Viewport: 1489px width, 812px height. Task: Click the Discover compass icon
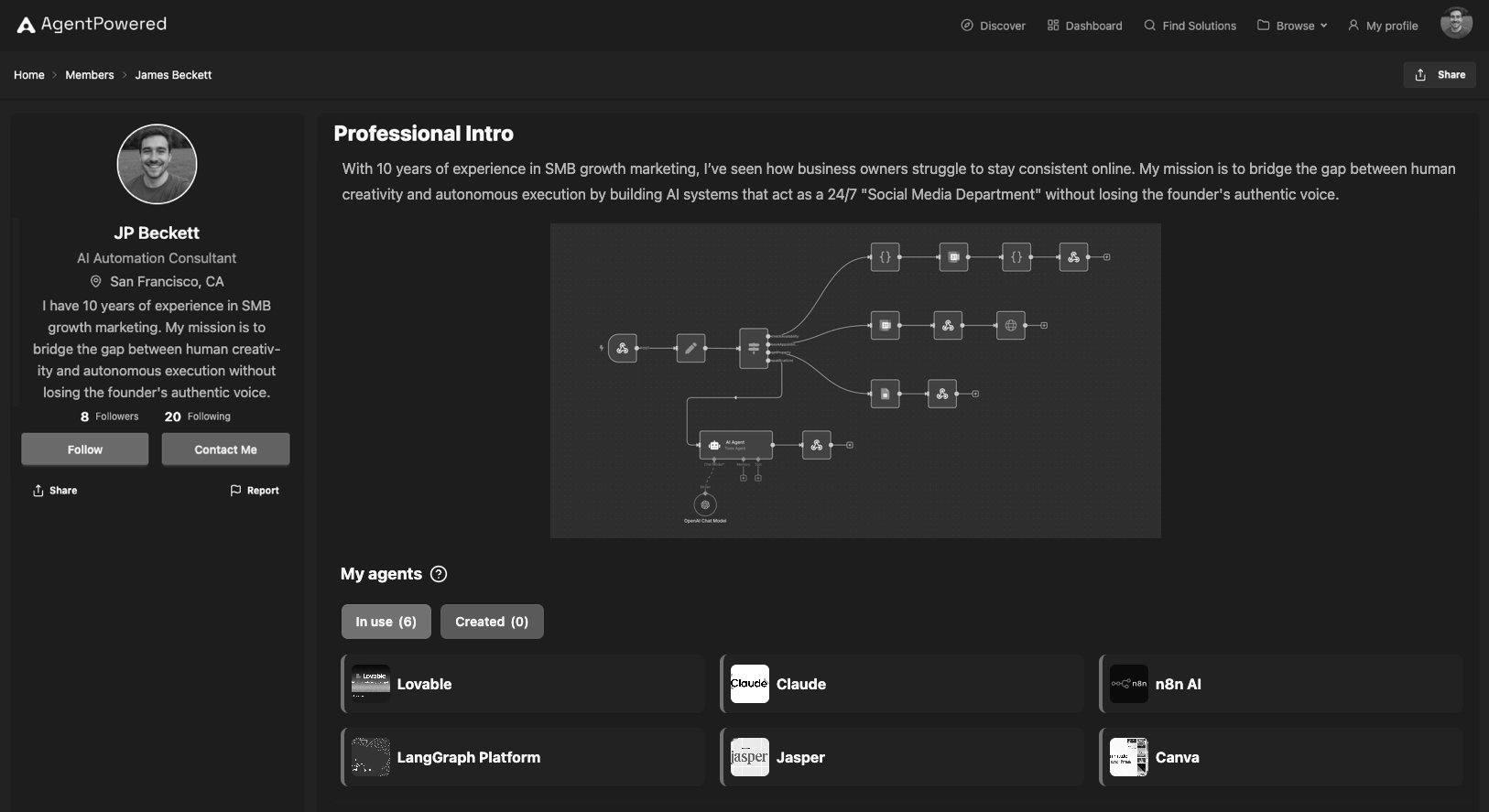pyautogui.click(x=967, y=26)
